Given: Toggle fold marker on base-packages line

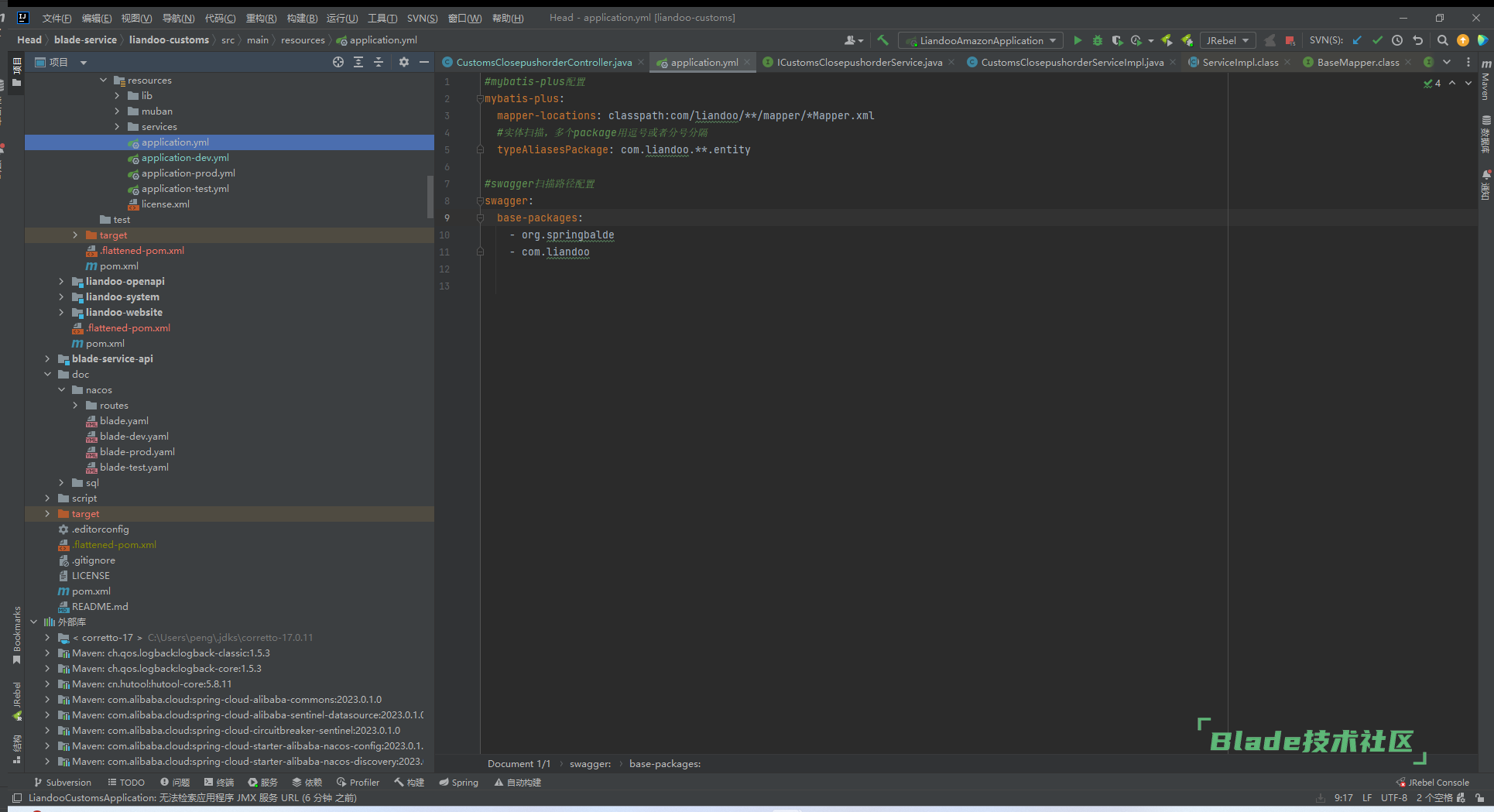Looking at the screenshot, I should [x=480, y=218].
